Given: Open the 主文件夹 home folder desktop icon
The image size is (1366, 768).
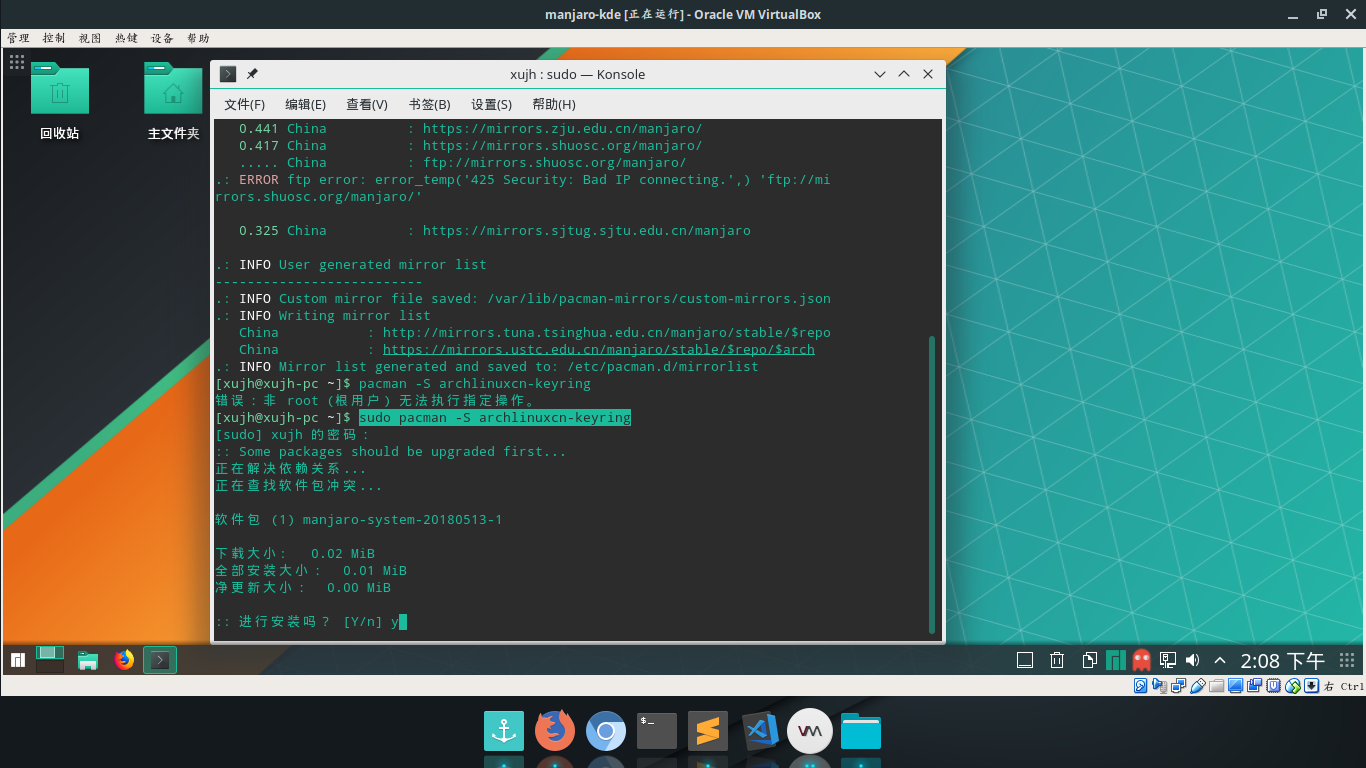Looking at the screenshot, I should point(173,101).
